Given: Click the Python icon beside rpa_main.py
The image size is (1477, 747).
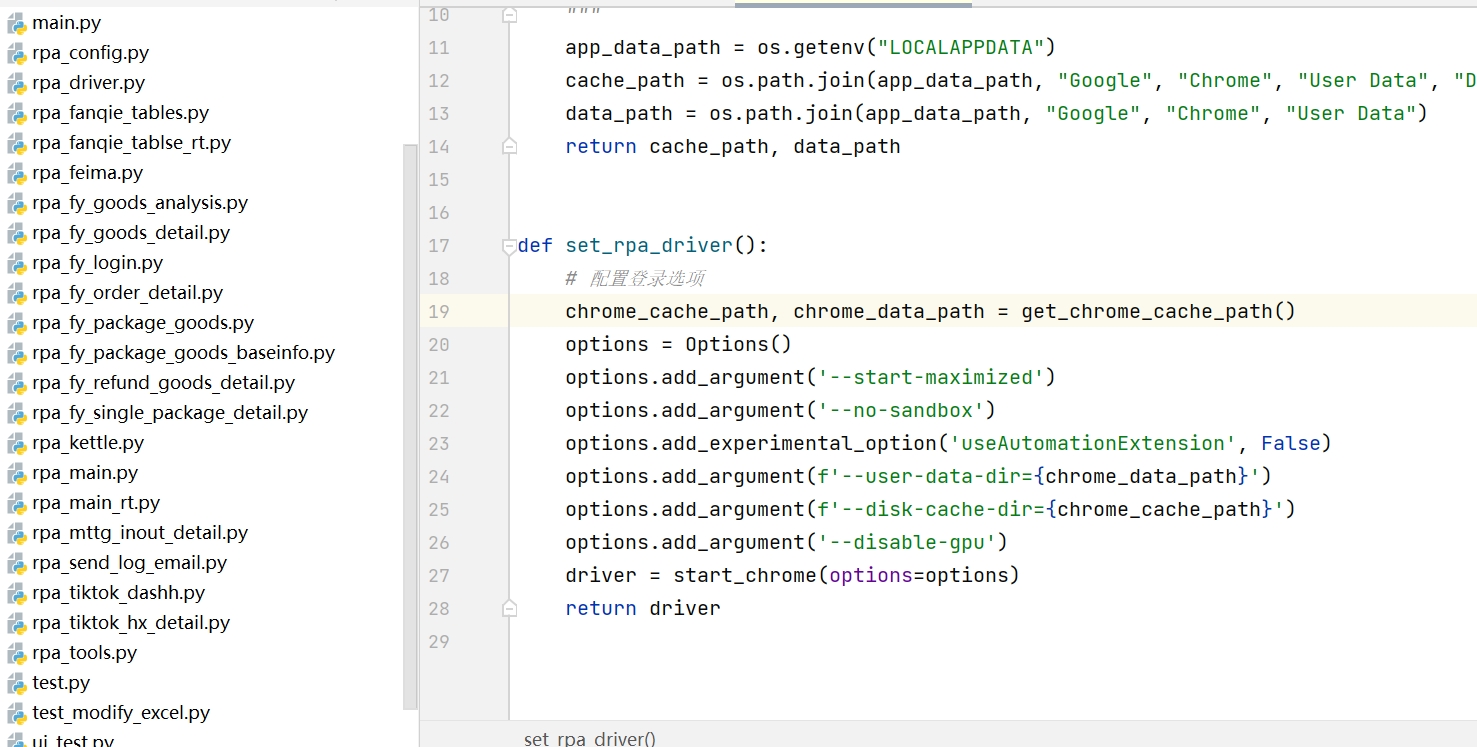Looking at the screenshot, I should [x=16, y=473].
